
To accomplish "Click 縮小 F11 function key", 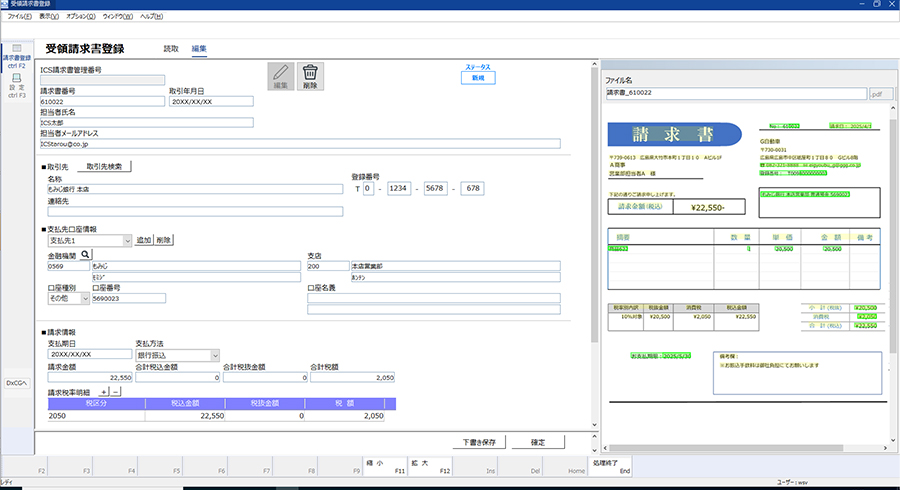I will [x=385, y=466].
